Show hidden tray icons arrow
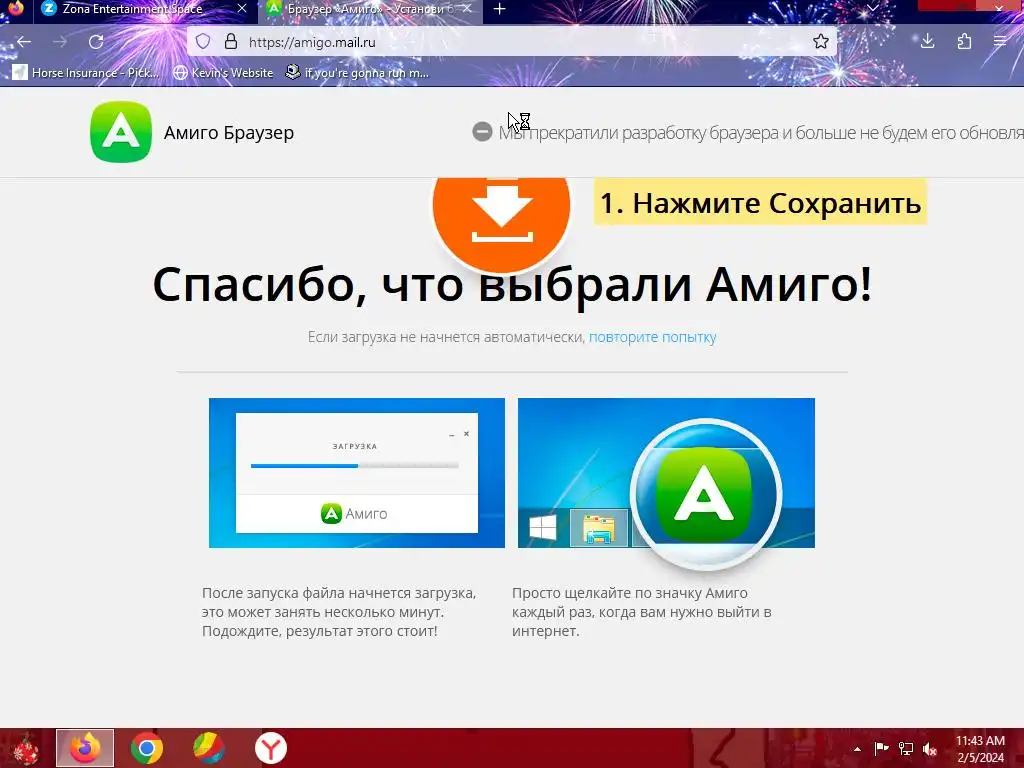The width and height of the screenshot is (1024, 768). click(857, 749)
